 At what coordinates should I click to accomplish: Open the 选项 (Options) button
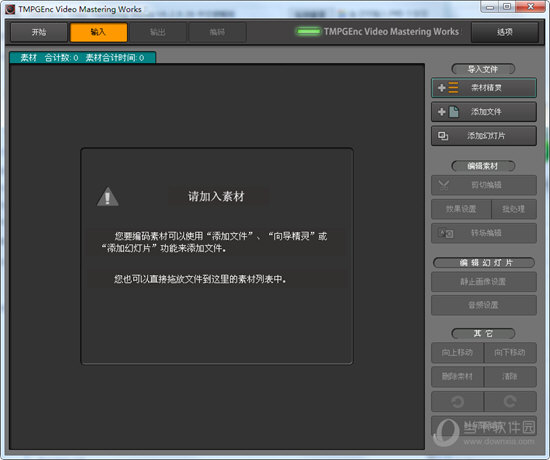[x=504, y=32]
